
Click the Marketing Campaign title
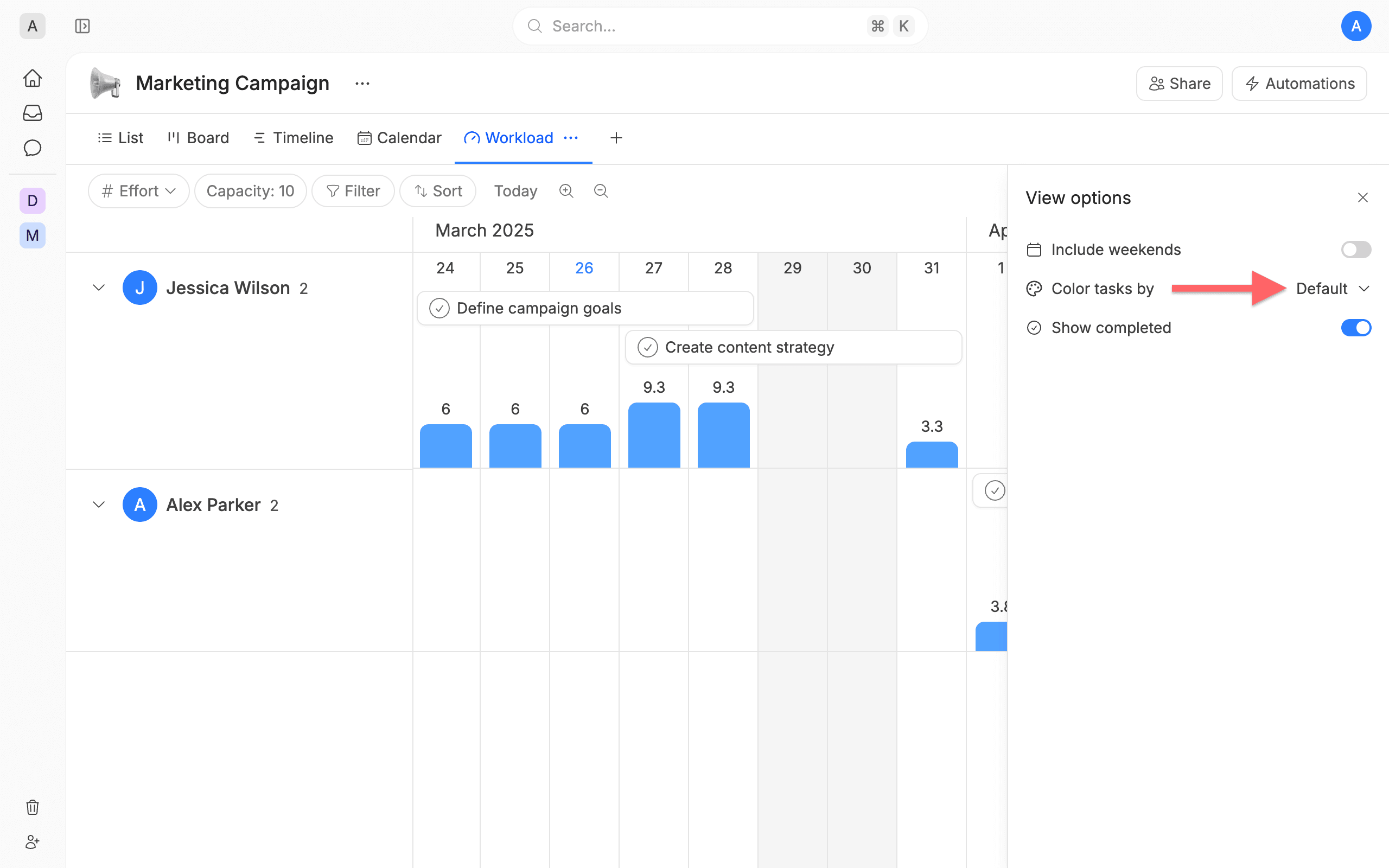pos(232,84)
